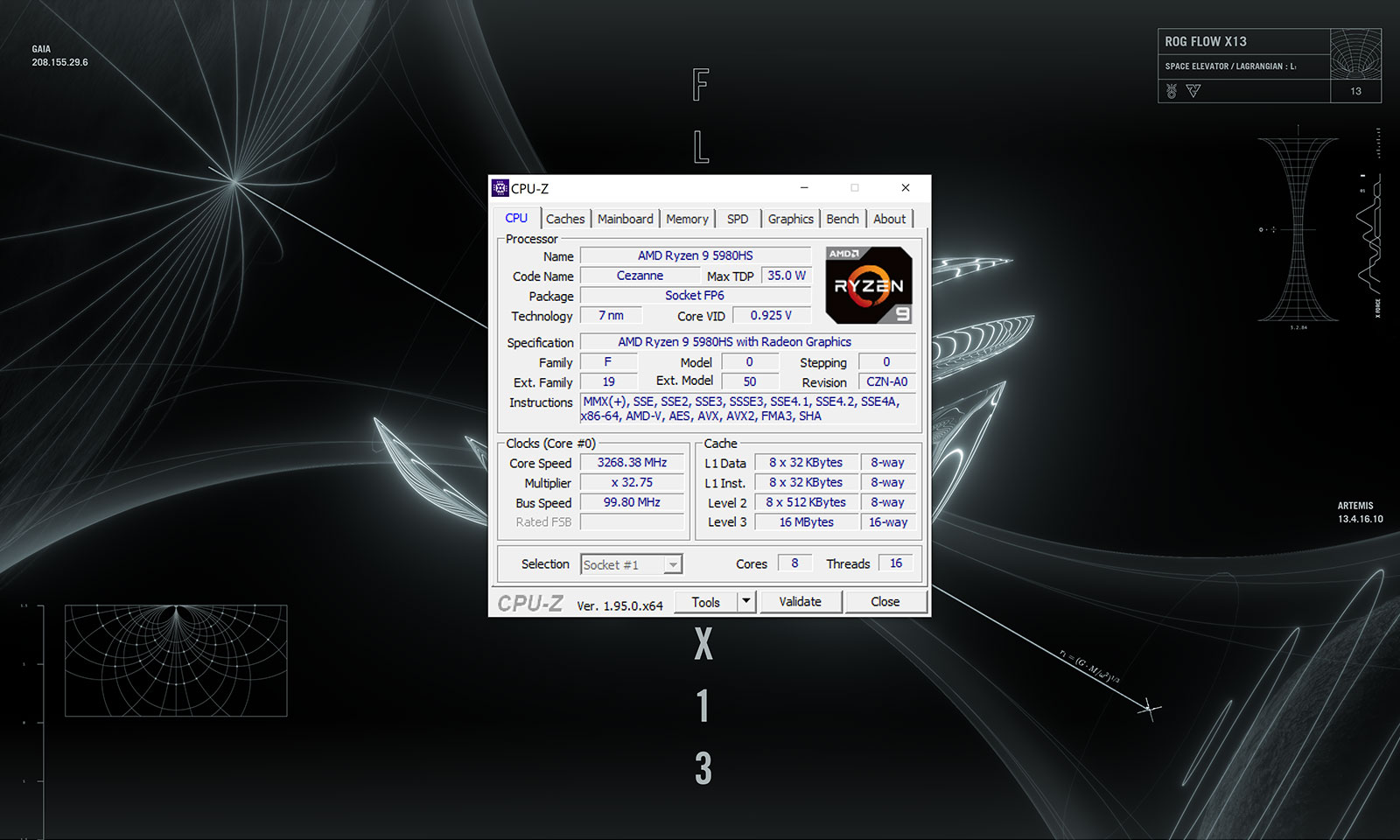Open the About tab

click(889, 219)
